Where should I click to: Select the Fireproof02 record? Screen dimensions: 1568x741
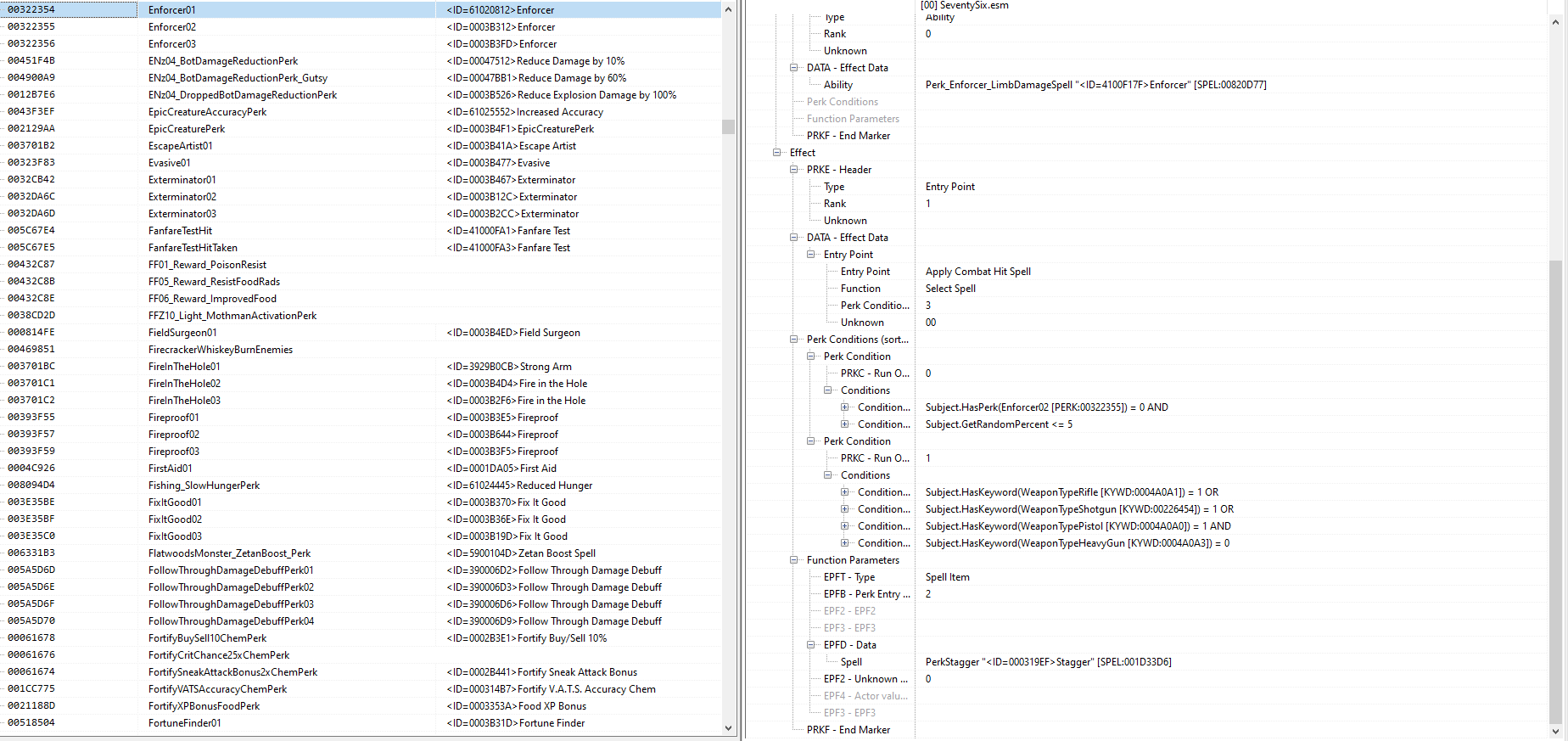(361, 435)
